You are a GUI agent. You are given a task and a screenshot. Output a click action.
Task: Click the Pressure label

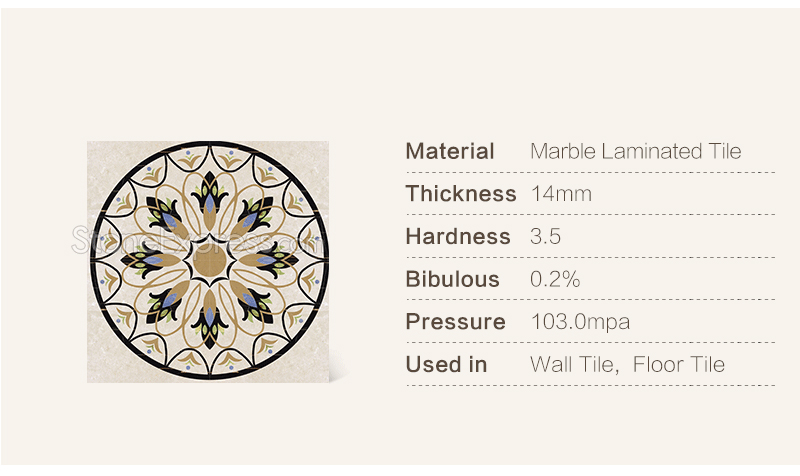[456, 322]
